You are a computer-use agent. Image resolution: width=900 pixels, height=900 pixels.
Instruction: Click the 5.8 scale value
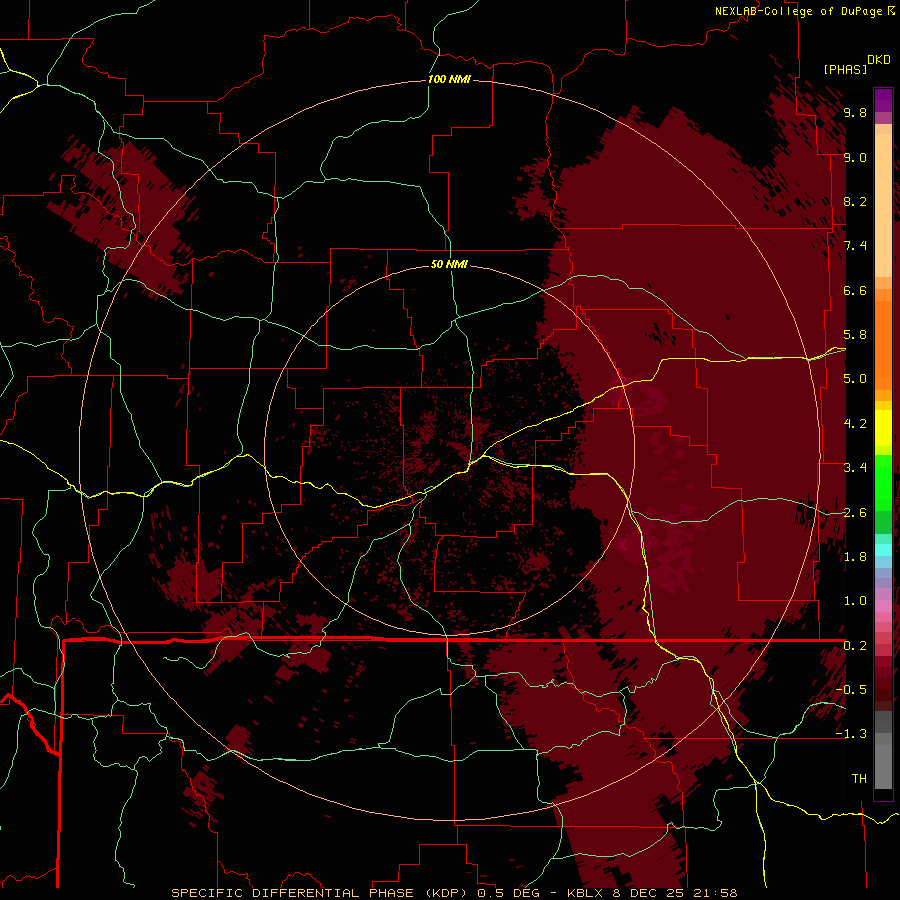point(855,335)
